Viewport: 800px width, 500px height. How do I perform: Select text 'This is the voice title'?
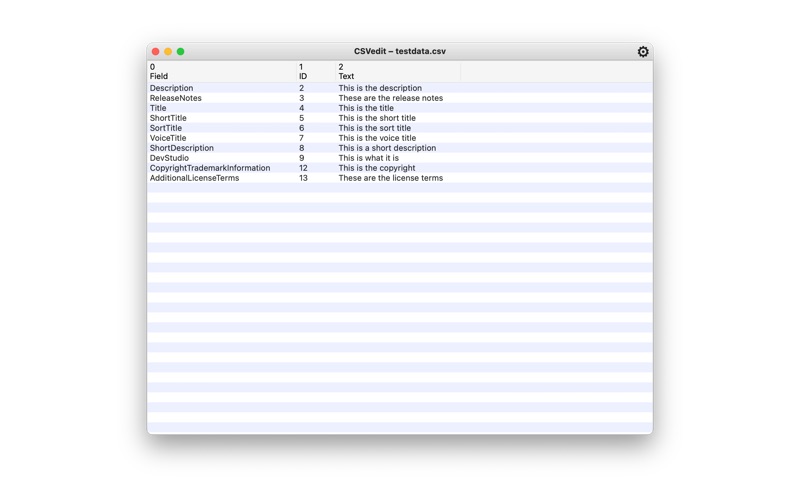point(377,138)
